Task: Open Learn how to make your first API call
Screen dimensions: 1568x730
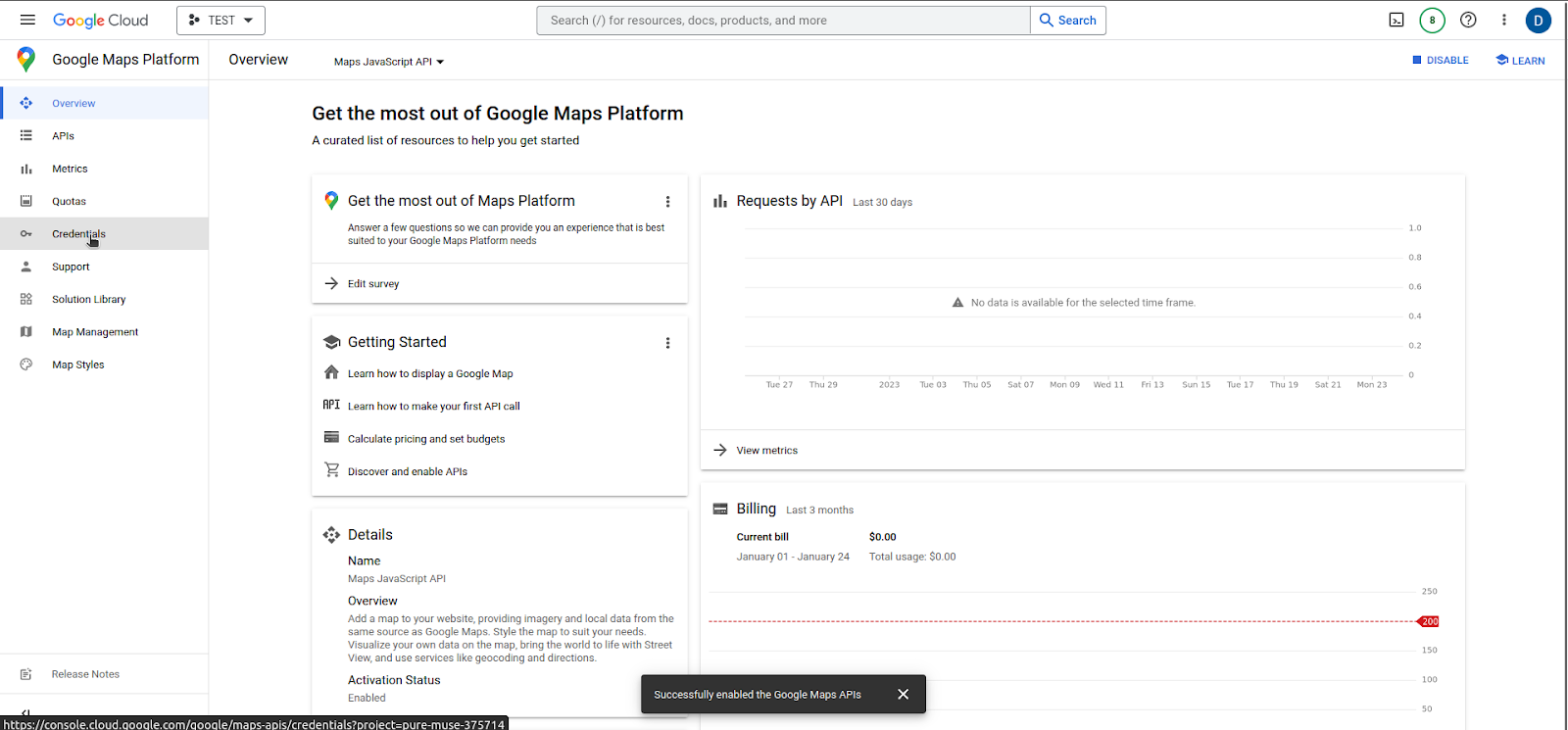Action: [x=434, y=407]
